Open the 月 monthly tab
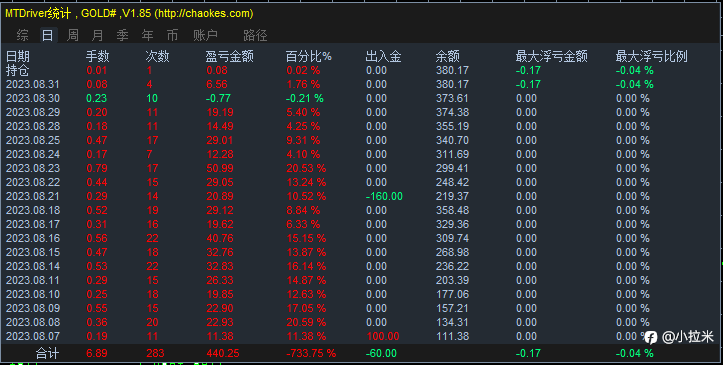This screenshot has width=723, height=365. click(97, 35)
